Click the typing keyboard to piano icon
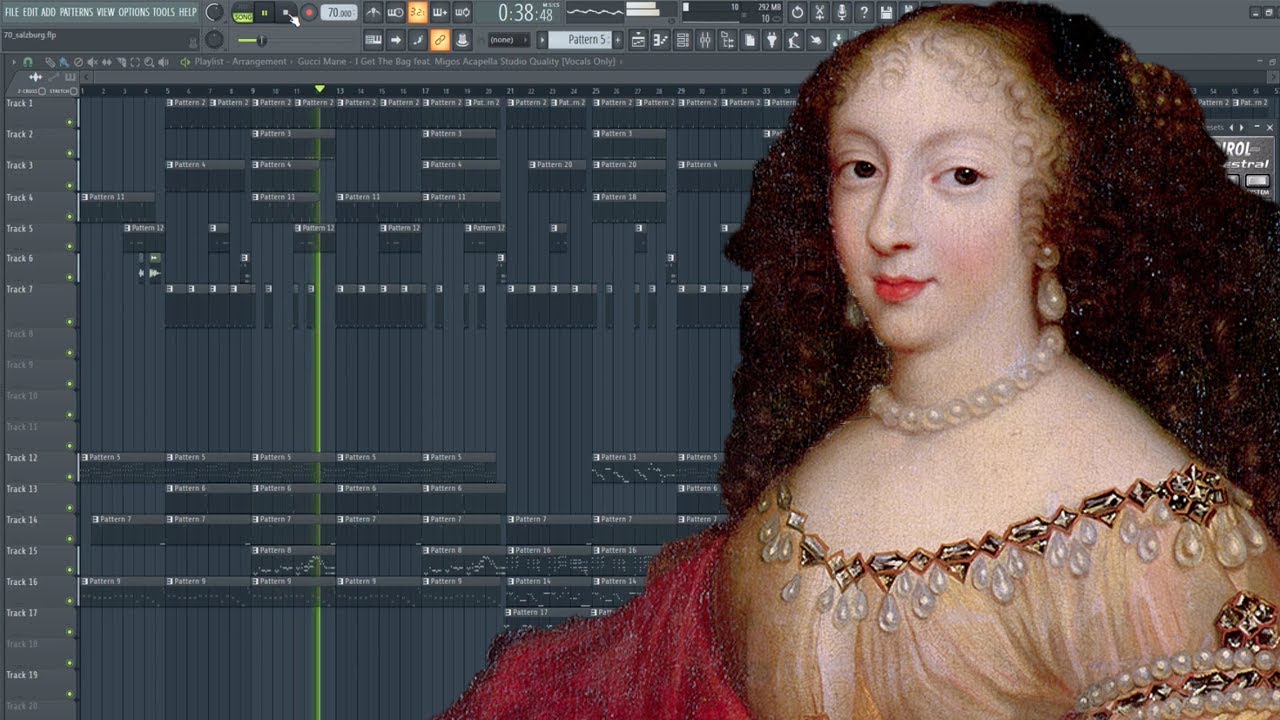Viewport: 1280px width, 720px height. [373, 40]
